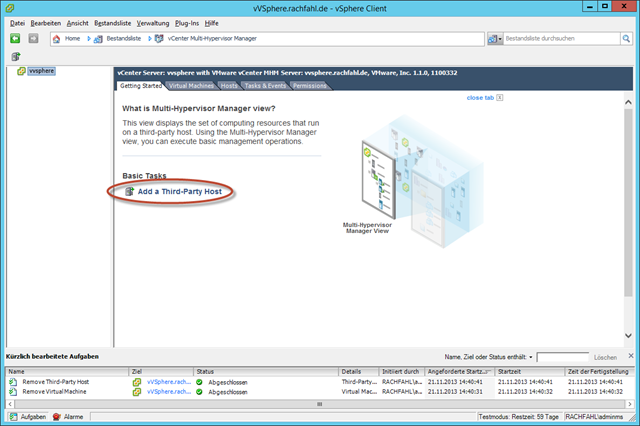640x426 pixels.
Task: Click the Remove Third-Party Host task icon
Action: 13,382
